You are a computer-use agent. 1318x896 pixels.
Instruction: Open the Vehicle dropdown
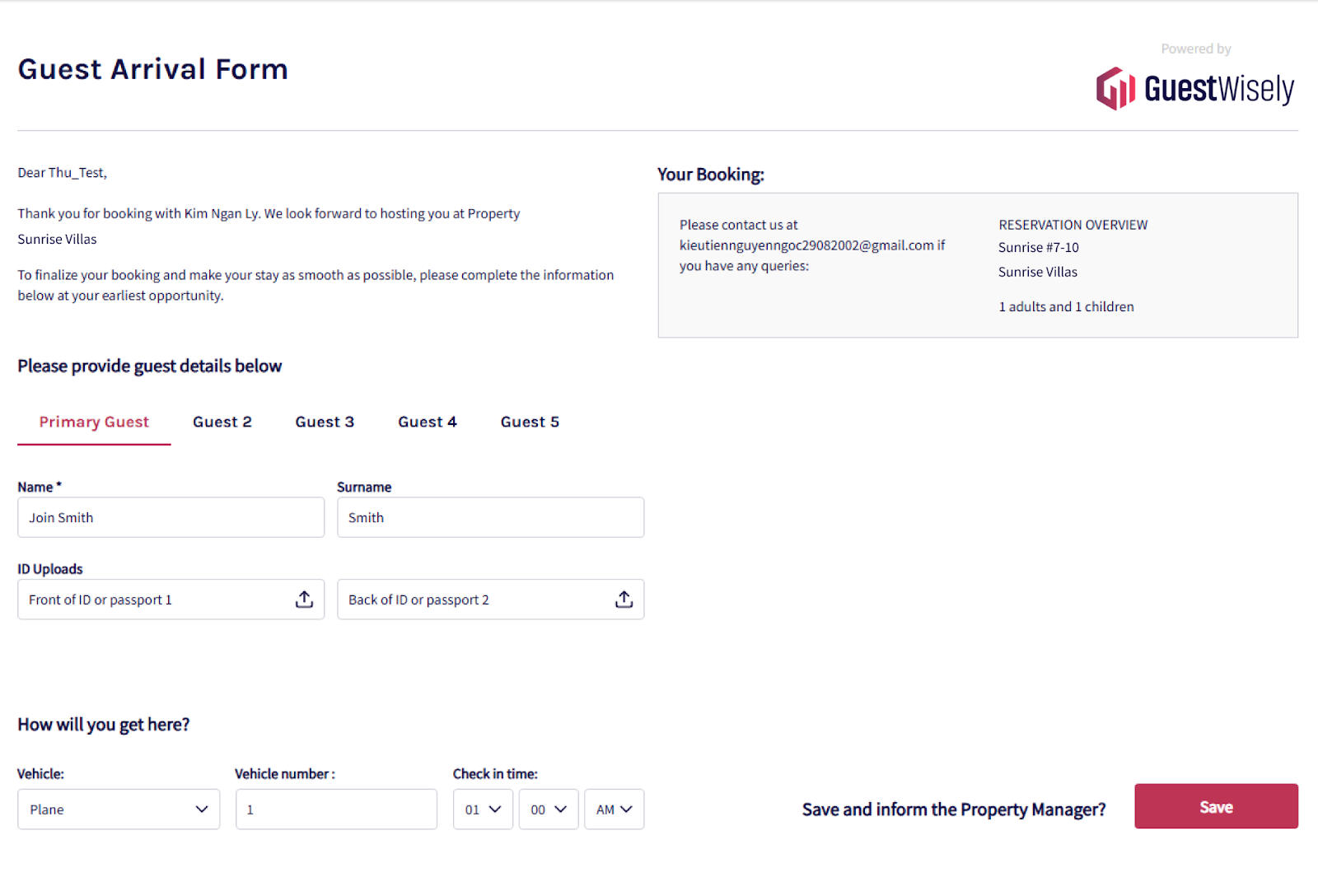tap(119, 810)
